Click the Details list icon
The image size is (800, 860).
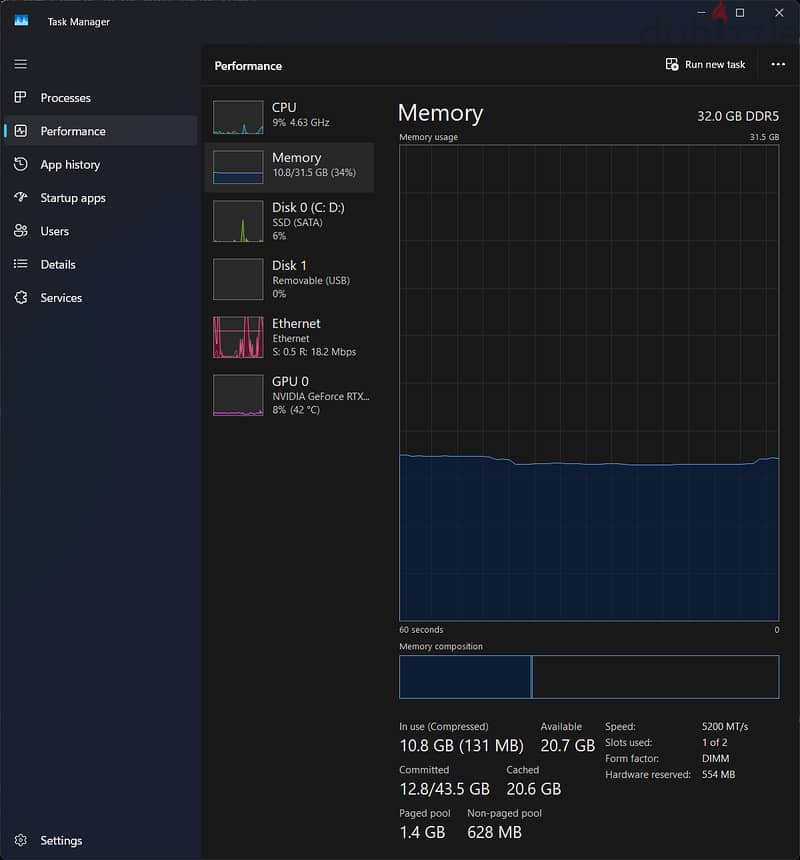pos(21,264)
